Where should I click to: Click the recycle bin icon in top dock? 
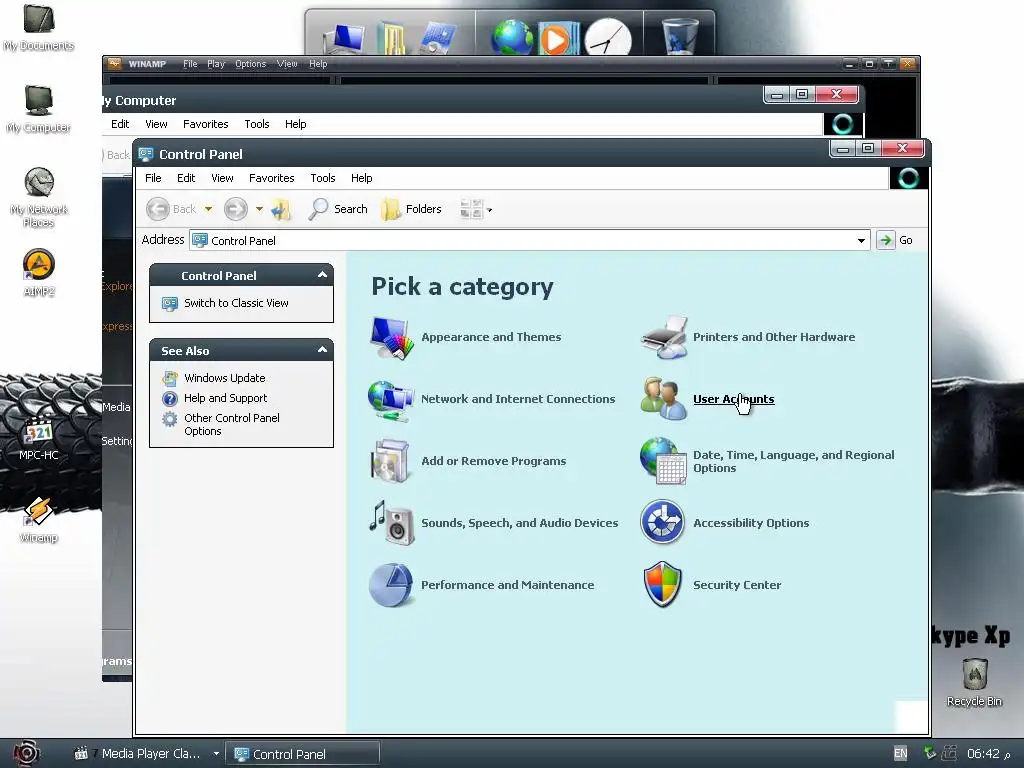679,36
